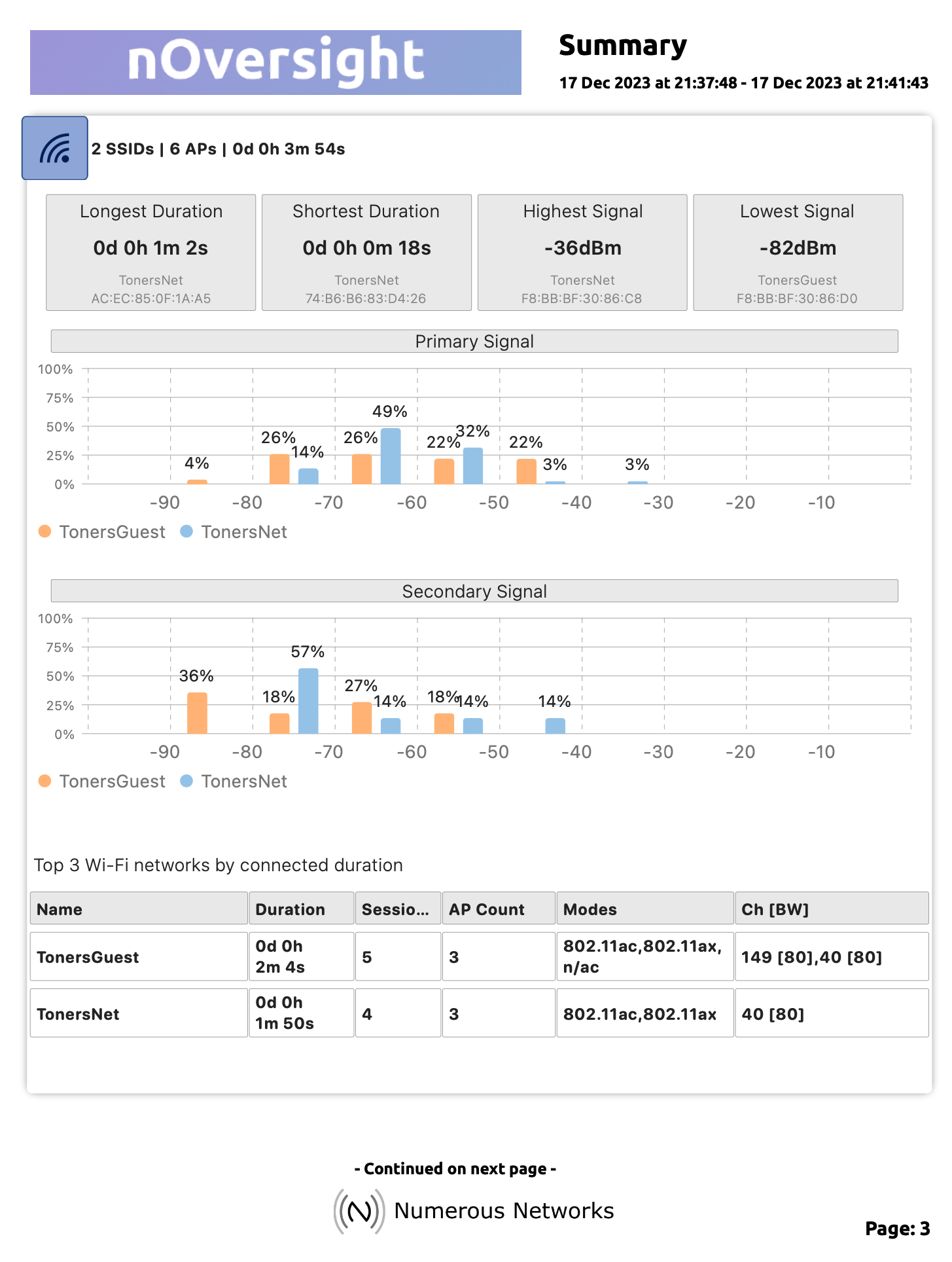This screenshot has width=952, height=1262.
Task: Click the Wi-Fi signal icon
Action: (55, 149)
